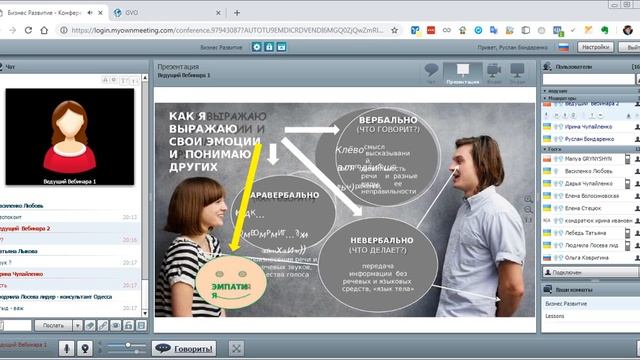Click the Послать send button
This screenshot has width=640, height=360.
(x=53, y=326)
